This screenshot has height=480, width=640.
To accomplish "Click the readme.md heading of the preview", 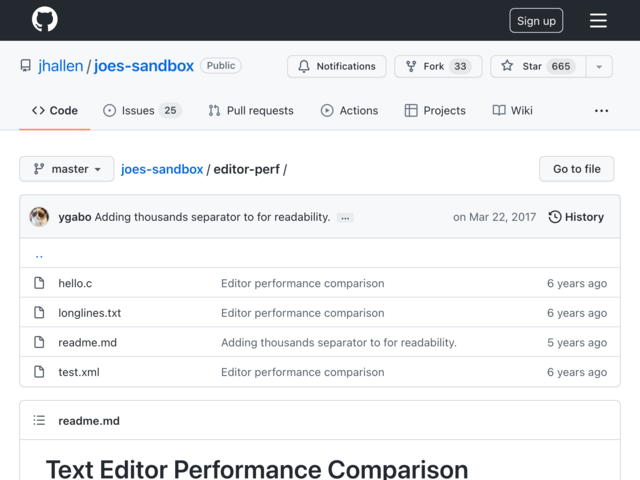I will [x=89, y=421].
